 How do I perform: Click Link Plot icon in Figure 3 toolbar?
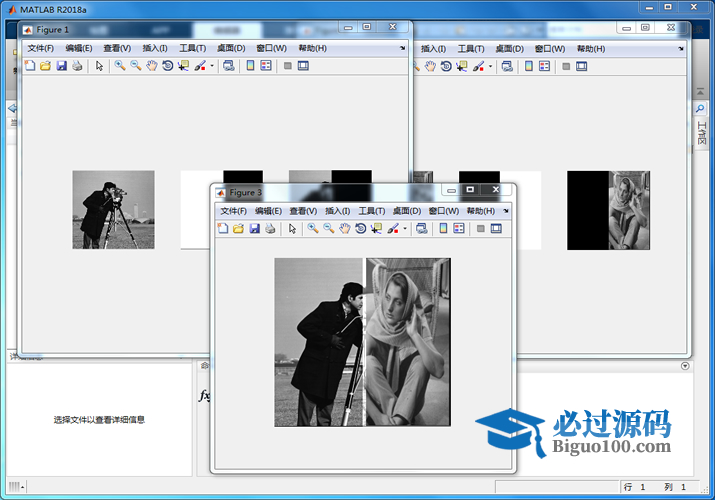tap(422, 229)
